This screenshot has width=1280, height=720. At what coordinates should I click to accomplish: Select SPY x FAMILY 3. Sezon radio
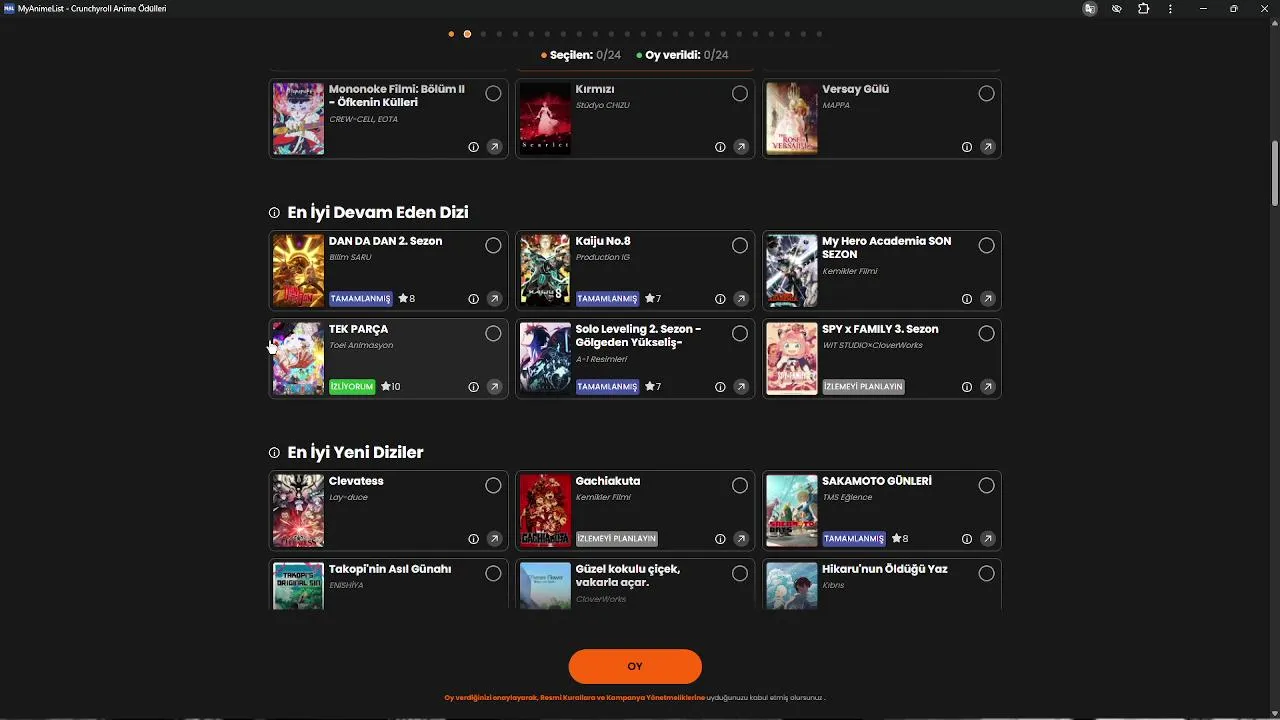[987, 333]
